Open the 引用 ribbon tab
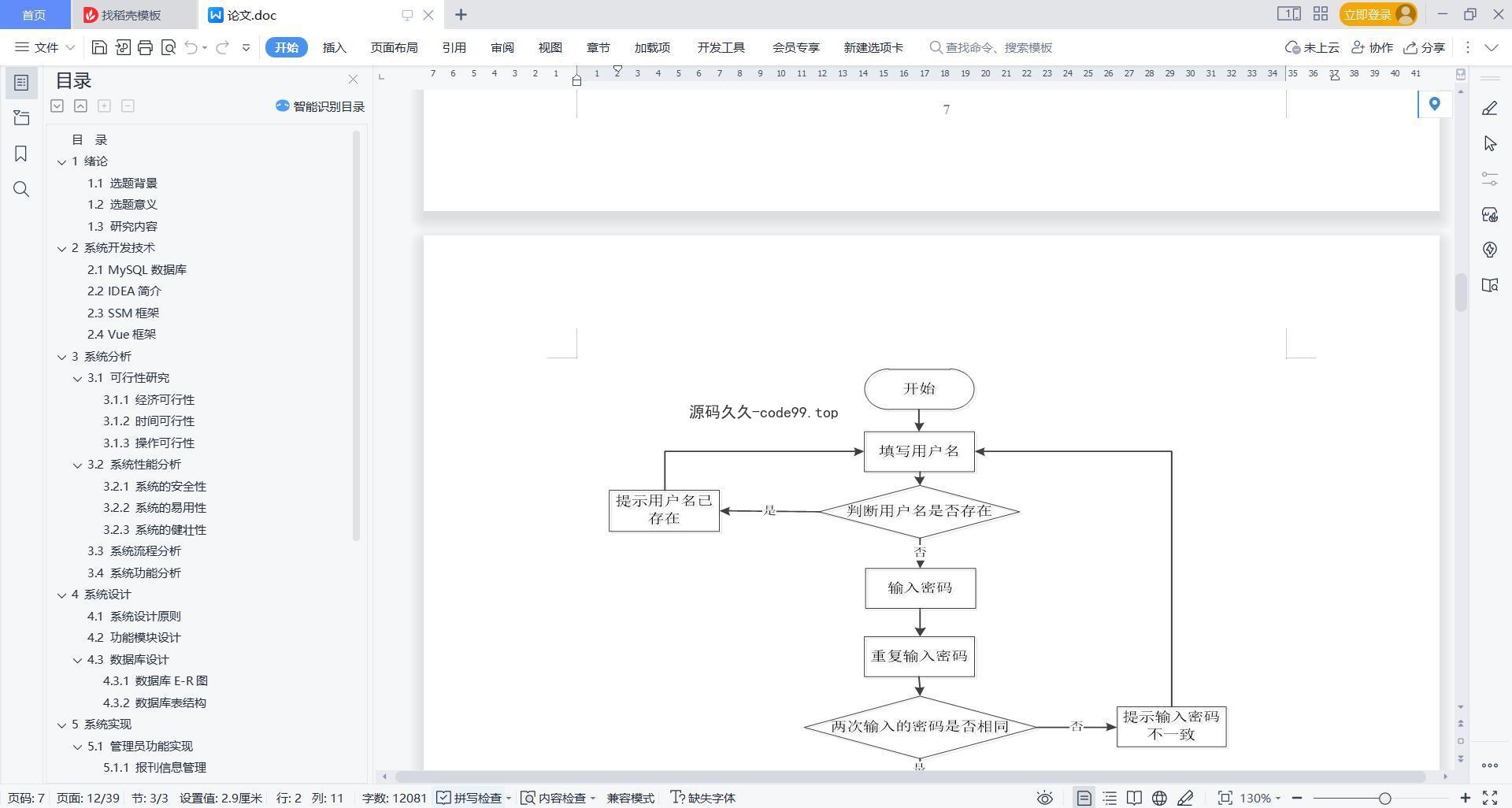This screenshot has height=808, width=1512. tap(454, 47)
